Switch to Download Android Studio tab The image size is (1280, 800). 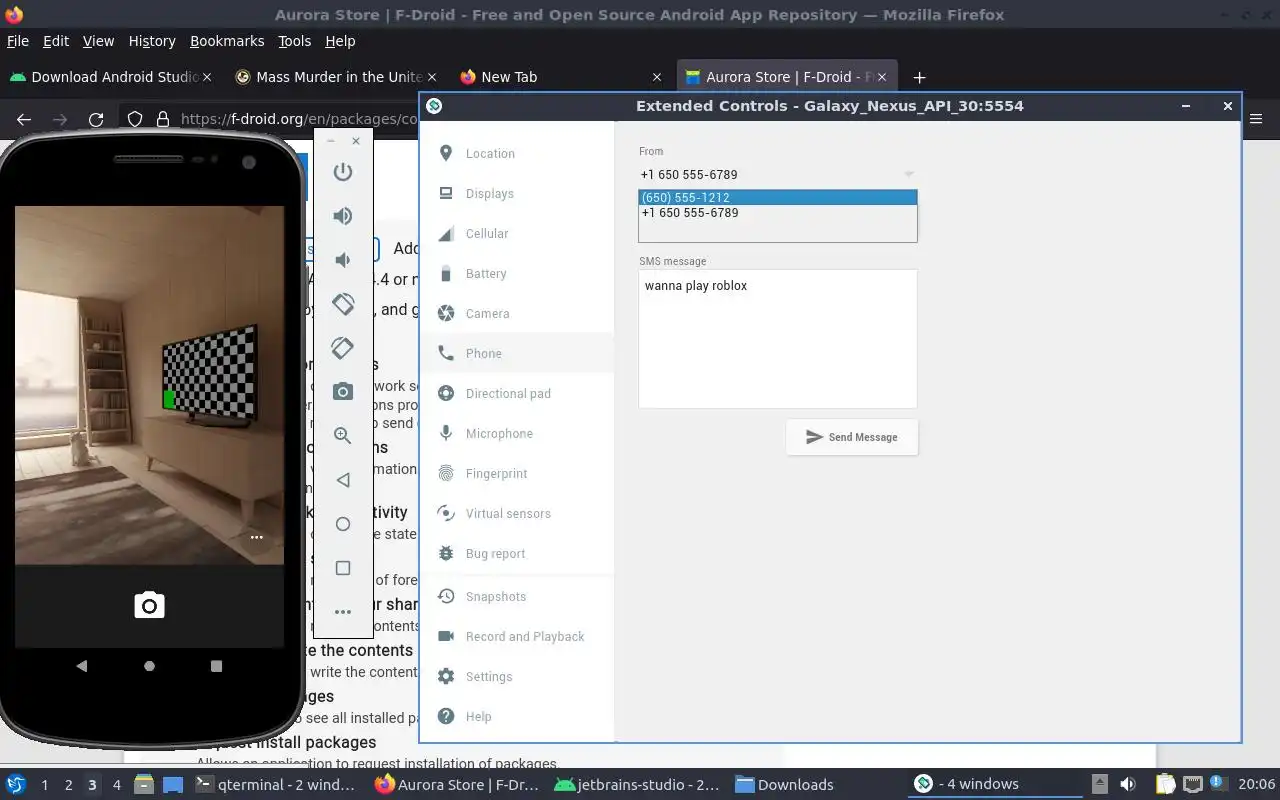(x=110, y=77)
